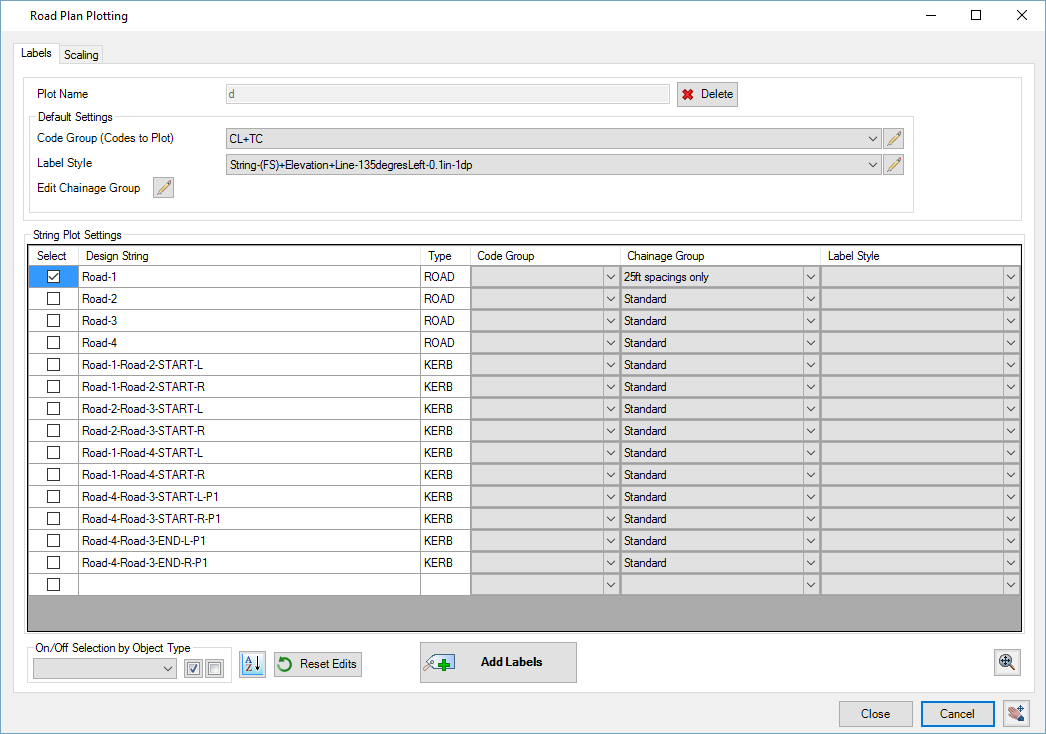Viewport: 1046px width, 734px height.
Task: Select the Labels tab
Action: [x=36, y=53]
